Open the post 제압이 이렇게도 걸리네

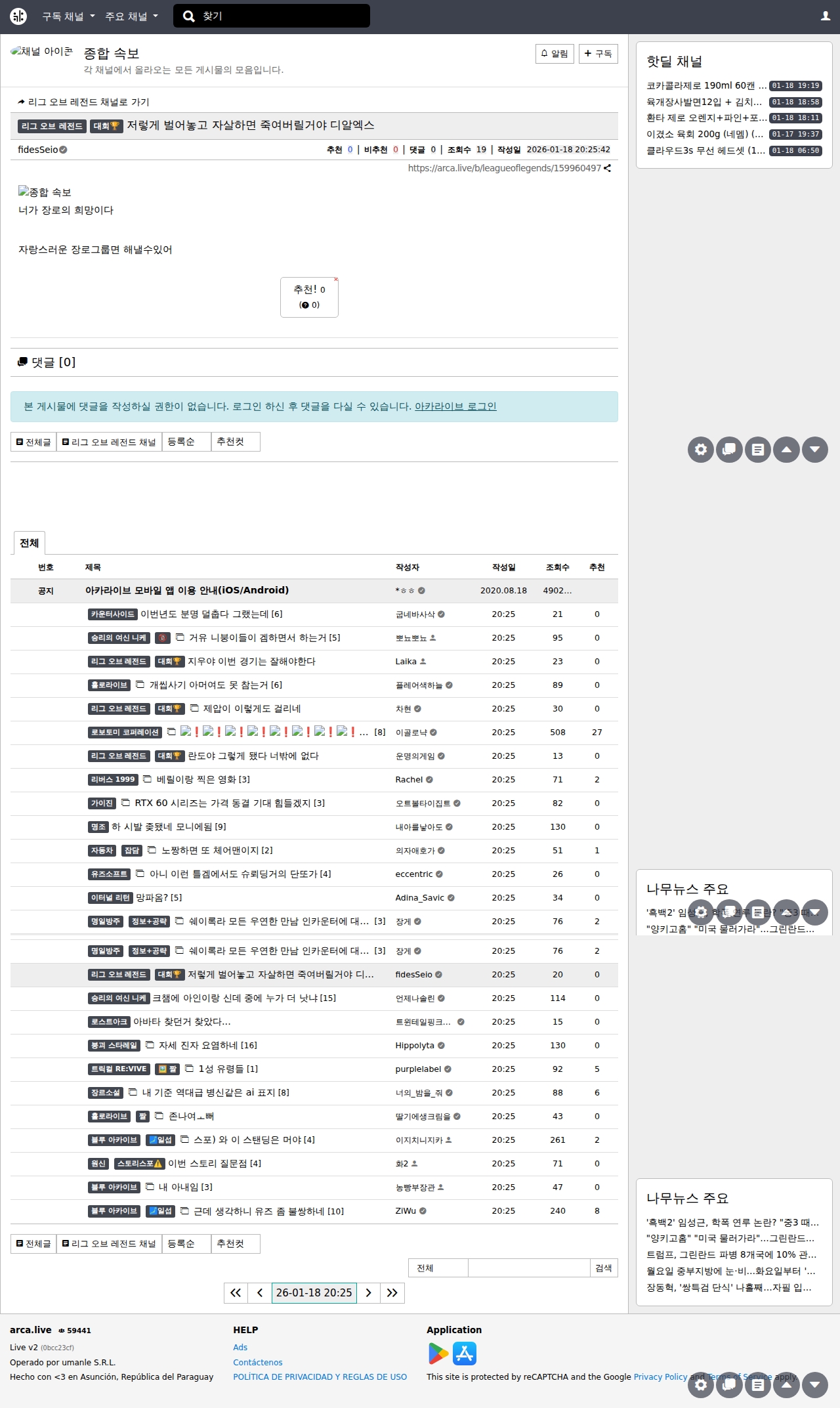(x=252, y=709)
